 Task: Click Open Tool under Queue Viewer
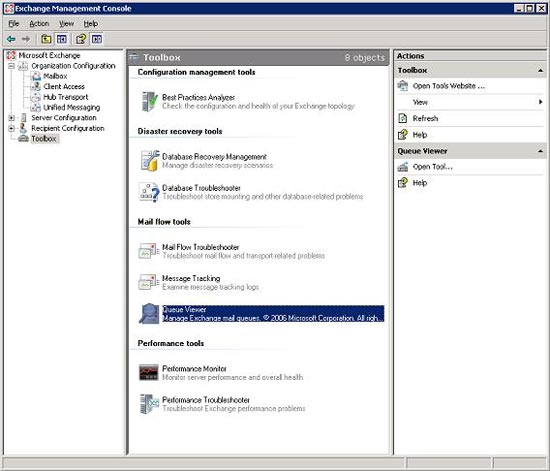(x=433, y=167)
